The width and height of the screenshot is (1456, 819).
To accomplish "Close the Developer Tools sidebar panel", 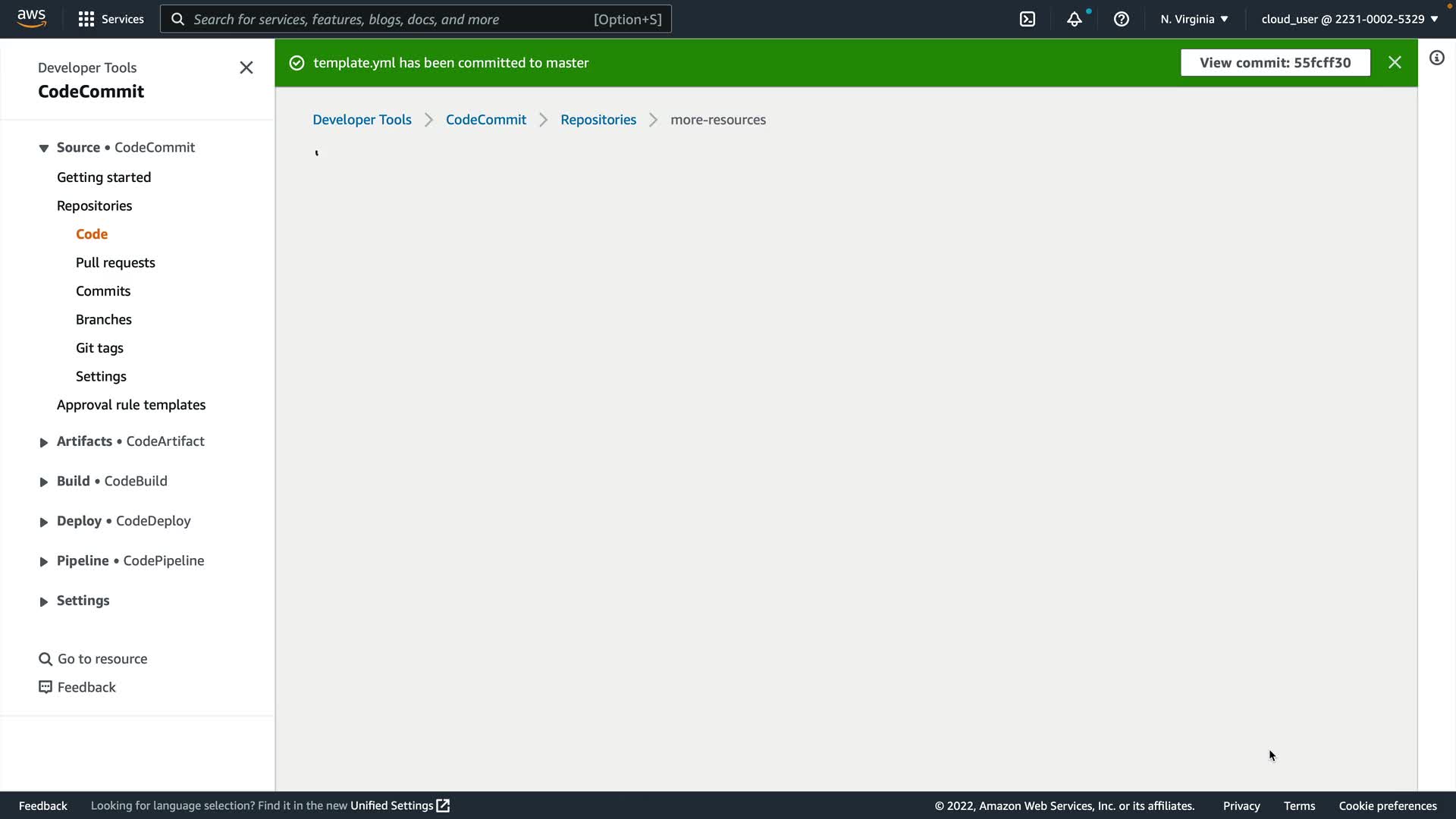I will click(246, 67).
